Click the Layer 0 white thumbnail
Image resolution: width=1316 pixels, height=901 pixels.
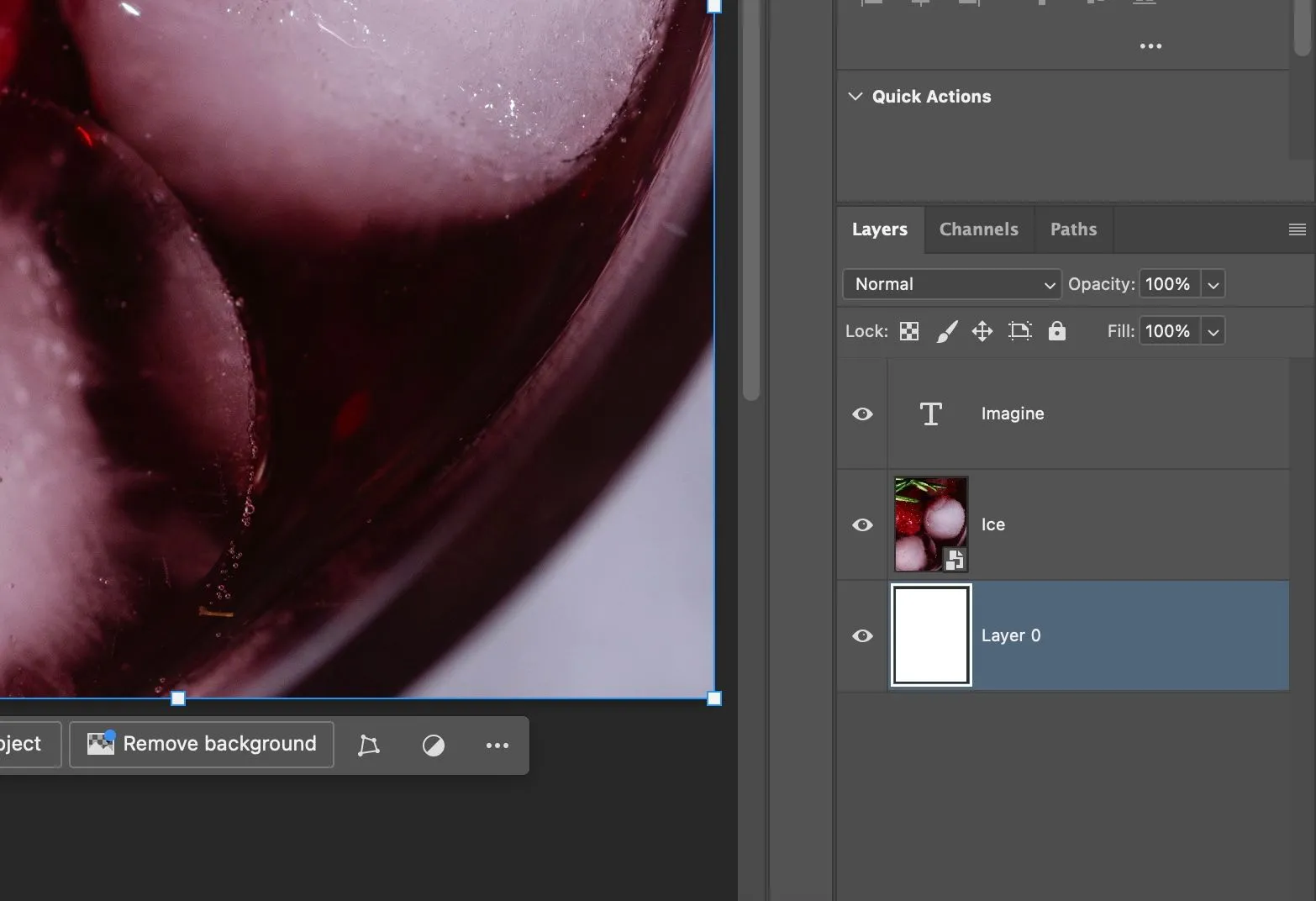pyautogui.click(x=931, y=635)
